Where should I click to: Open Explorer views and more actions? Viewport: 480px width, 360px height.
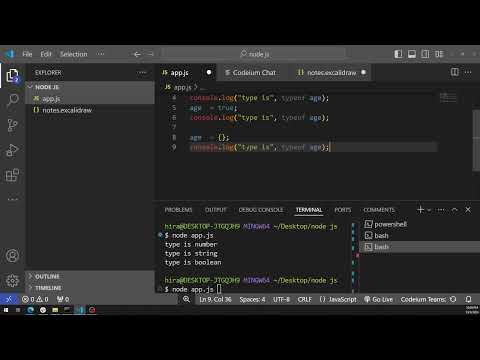(142, 72)
